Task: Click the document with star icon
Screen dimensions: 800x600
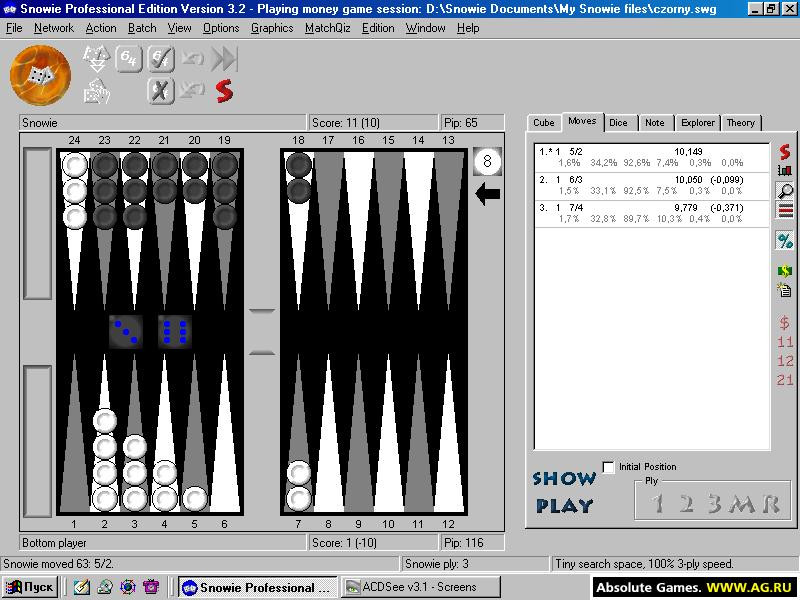Action: (785, 291)
